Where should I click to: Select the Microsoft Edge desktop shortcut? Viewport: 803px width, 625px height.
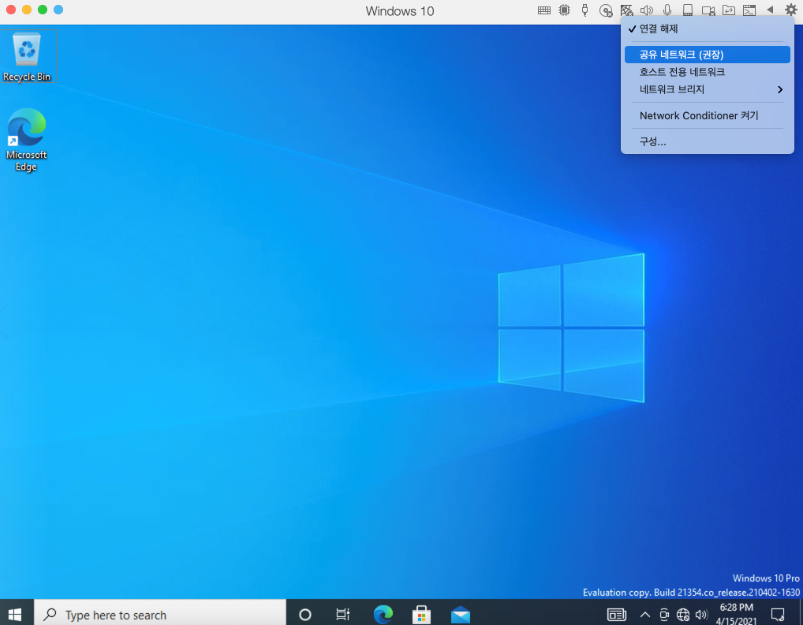pyautogui.click(x=26, y=139)
